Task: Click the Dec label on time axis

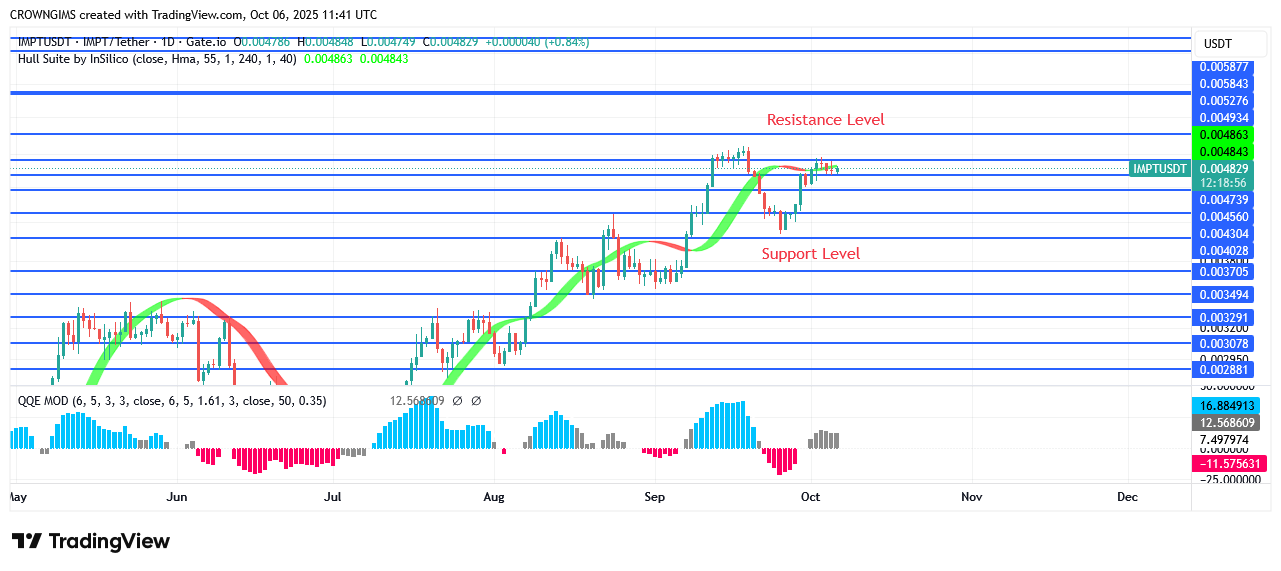Action: click(x=1127, y=496)
